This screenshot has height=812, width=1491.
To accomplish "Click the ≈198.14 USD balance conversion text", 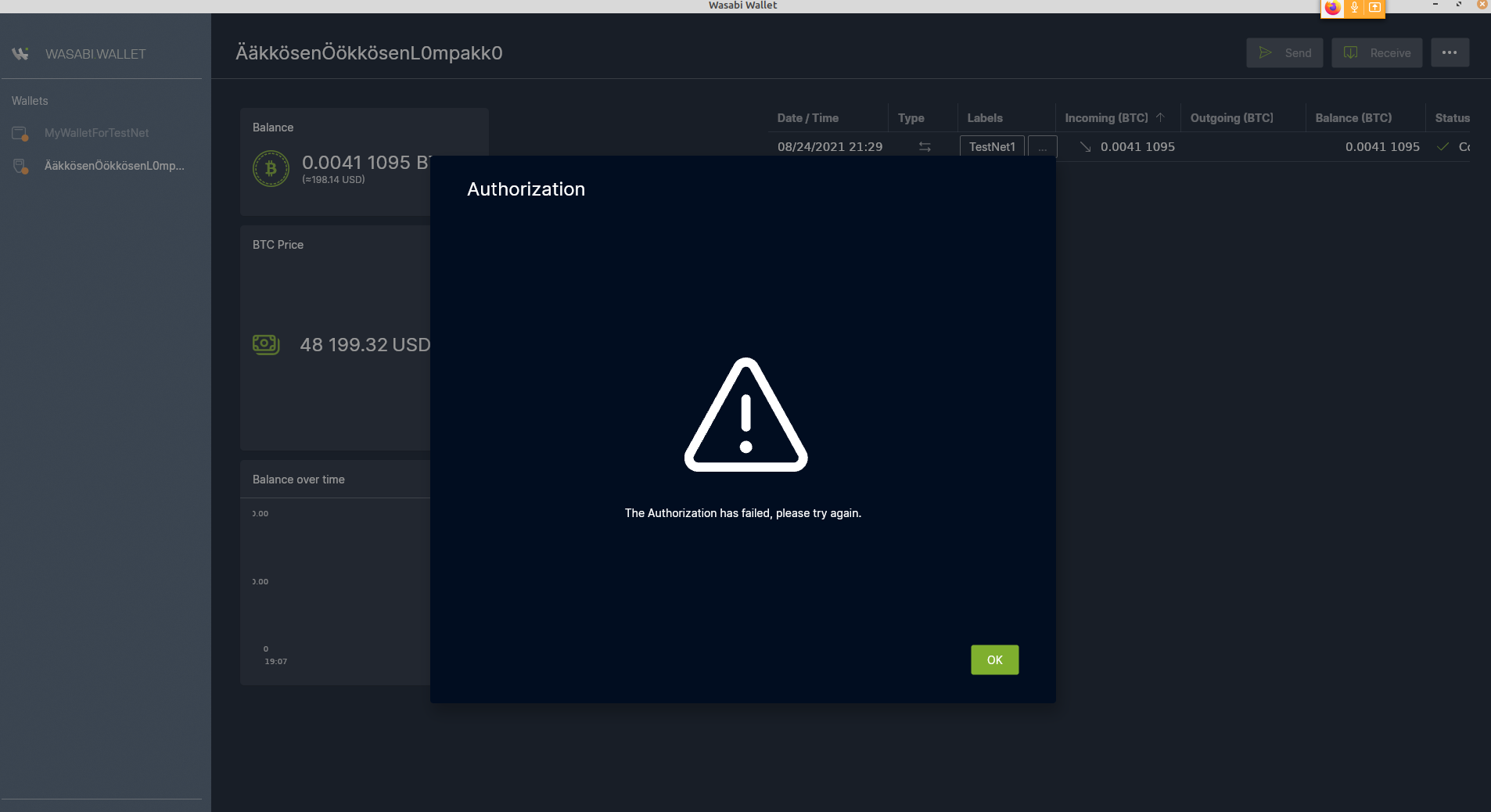I will 333,180.
